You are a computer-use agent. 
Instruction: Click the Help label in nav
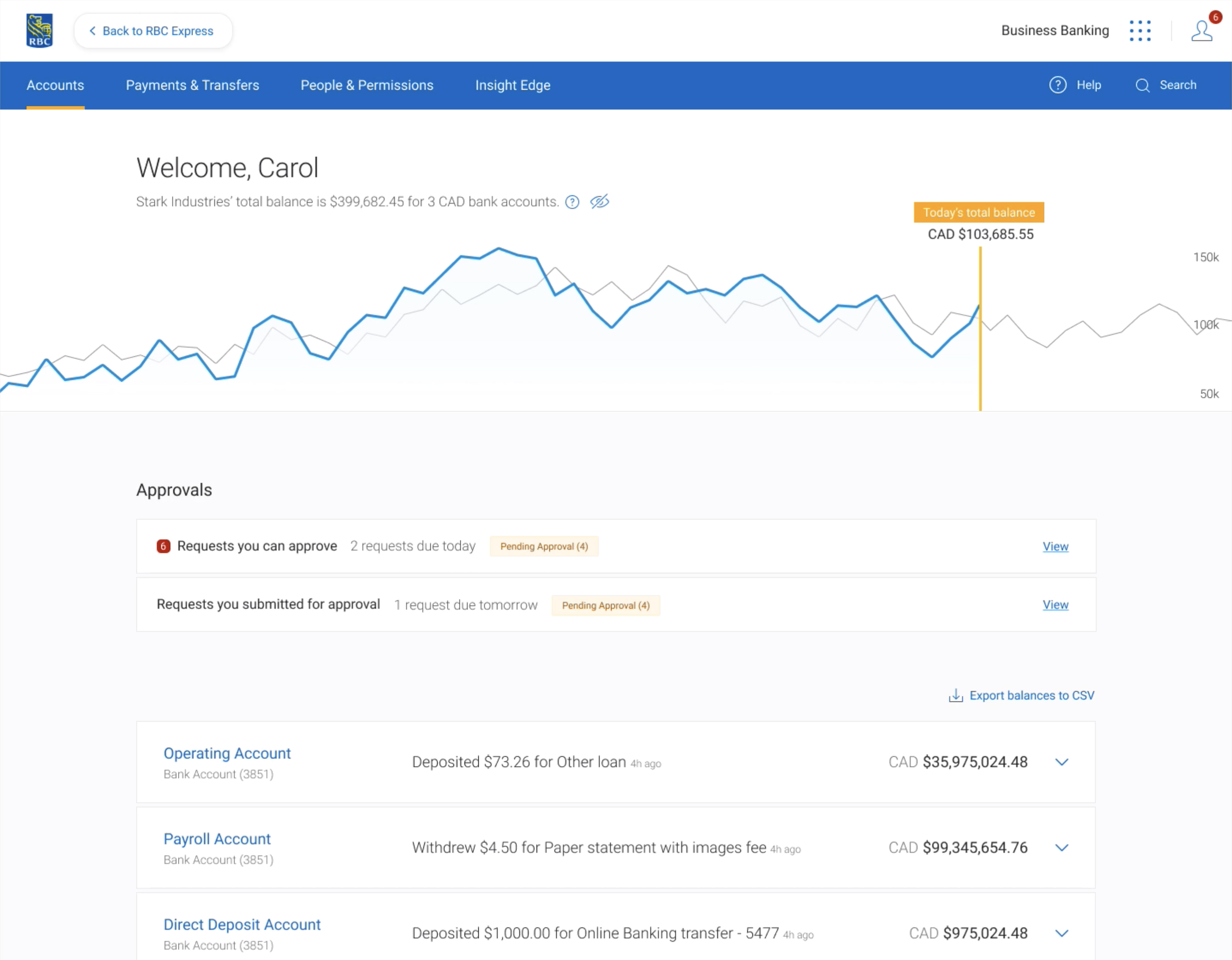[1089, 85]
